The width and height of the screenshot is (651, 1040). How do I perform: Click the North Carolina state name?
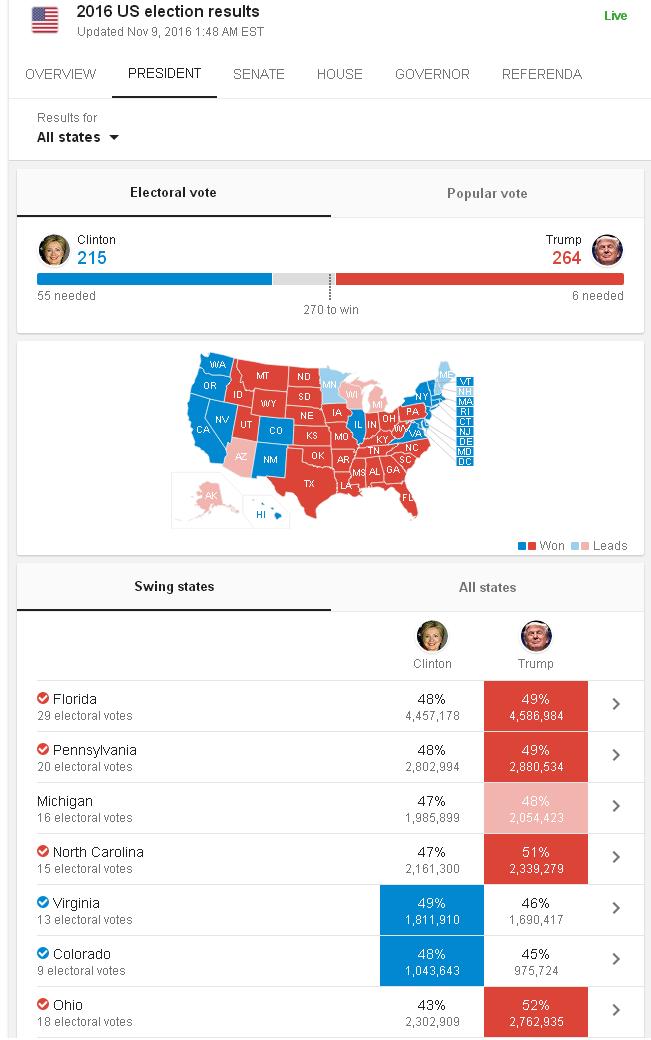click(x=98, y=852)
